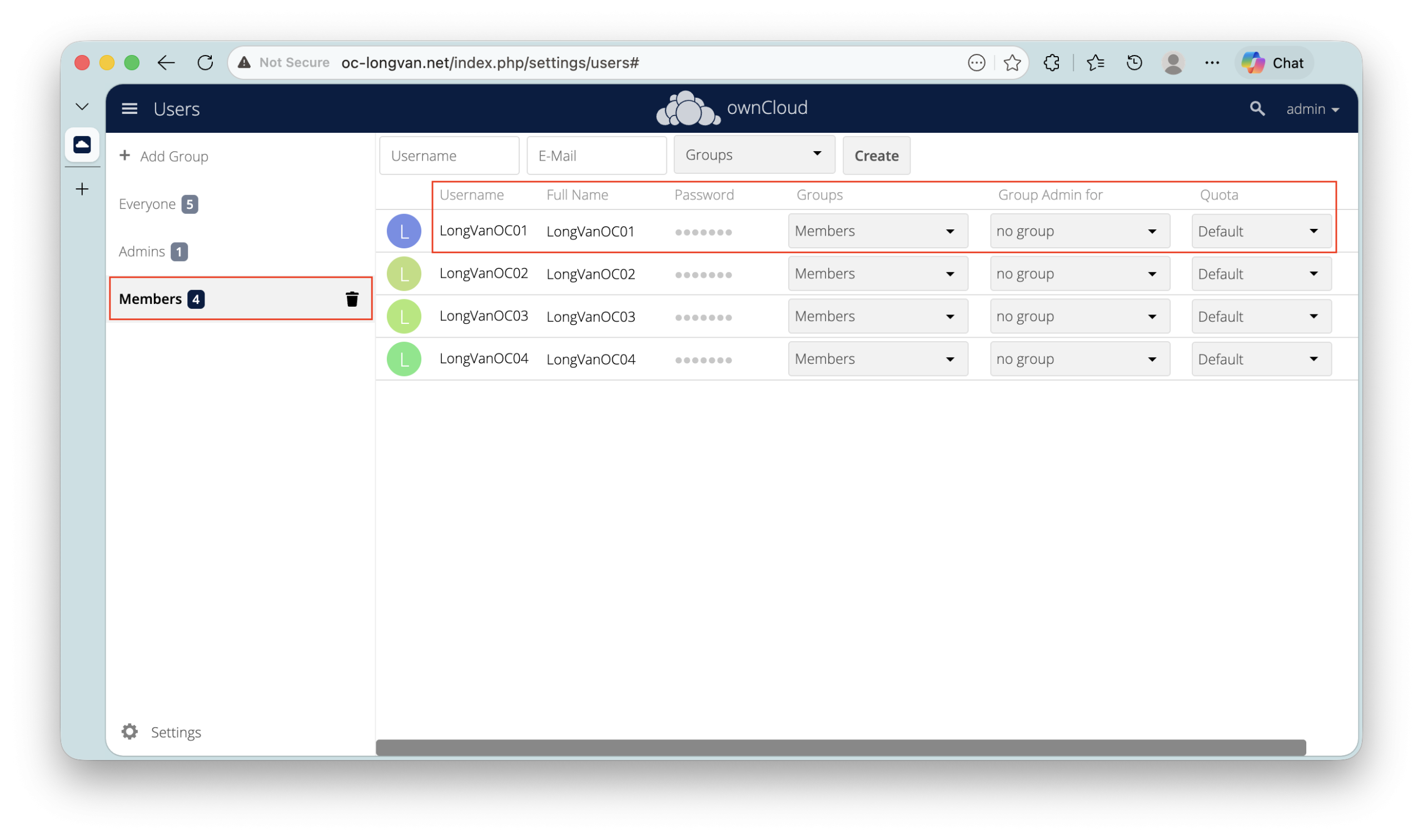Open the browser extensions puzzle icon

pyautogui.click(x=1051, y=62)
